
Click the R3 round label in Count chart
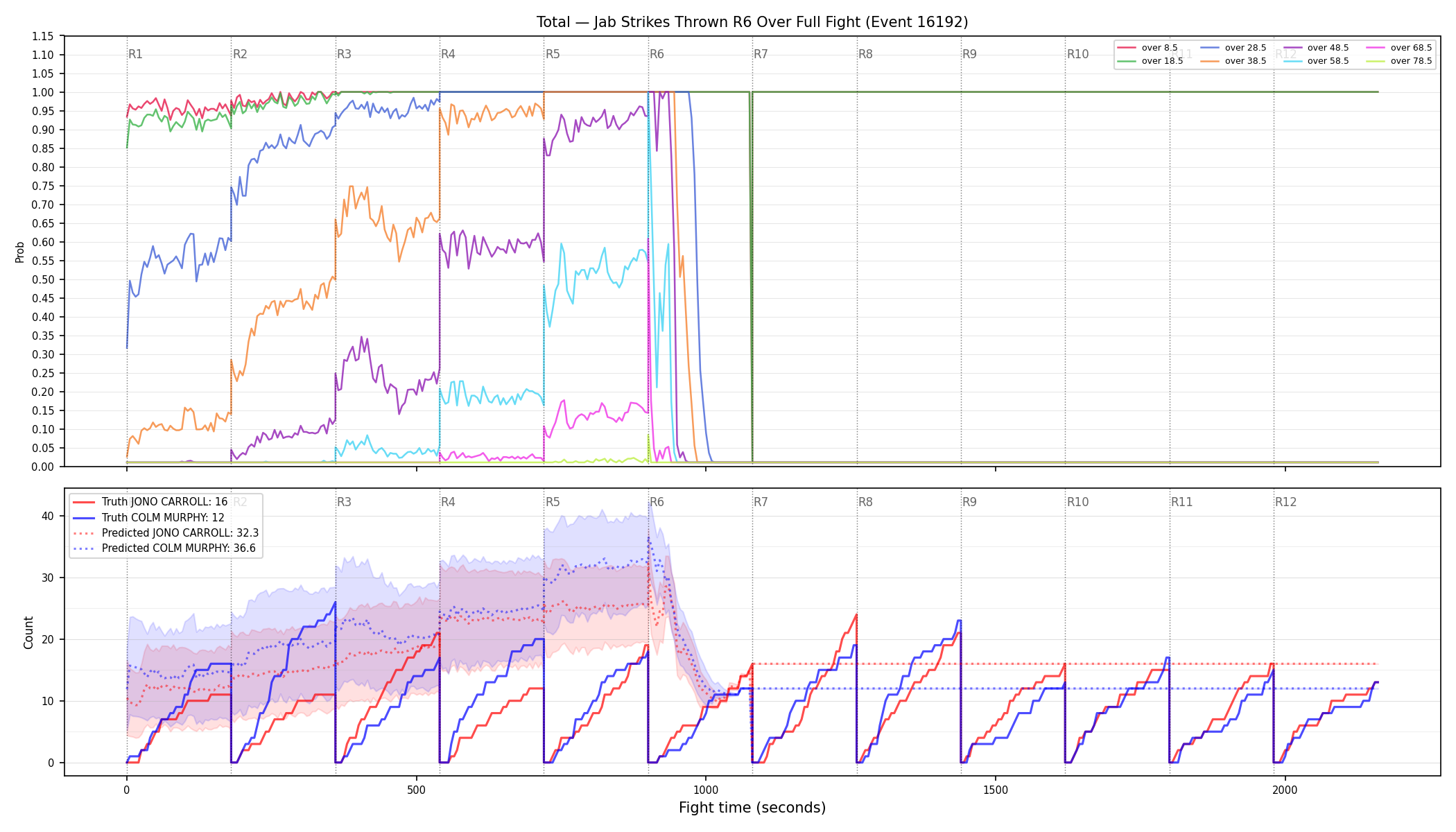pos(344,502)
